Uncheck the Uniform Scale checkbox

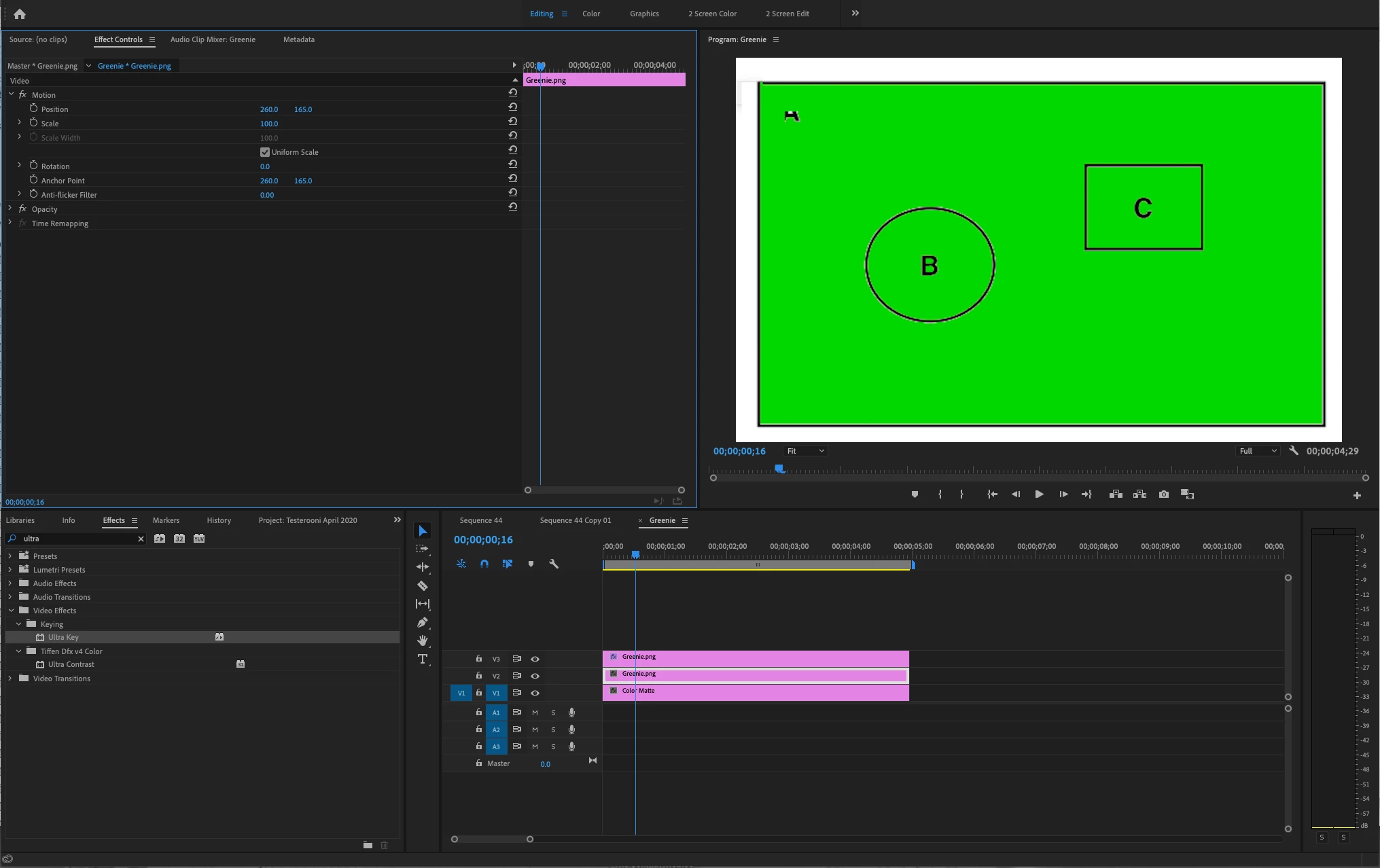pyautogui.click(x=265, y=152)
